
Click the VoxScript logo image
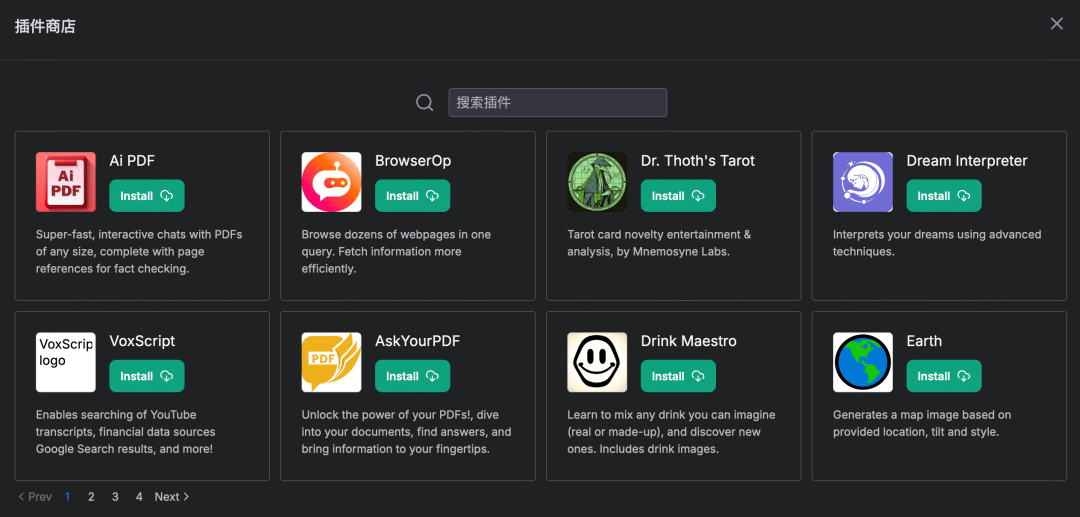click(x=65, y=362)
